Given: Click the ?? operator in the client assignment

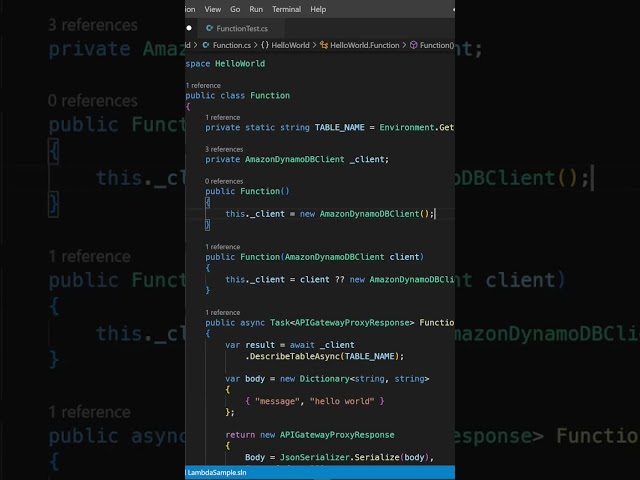Looking at the screenshot, I should [340, 280].
